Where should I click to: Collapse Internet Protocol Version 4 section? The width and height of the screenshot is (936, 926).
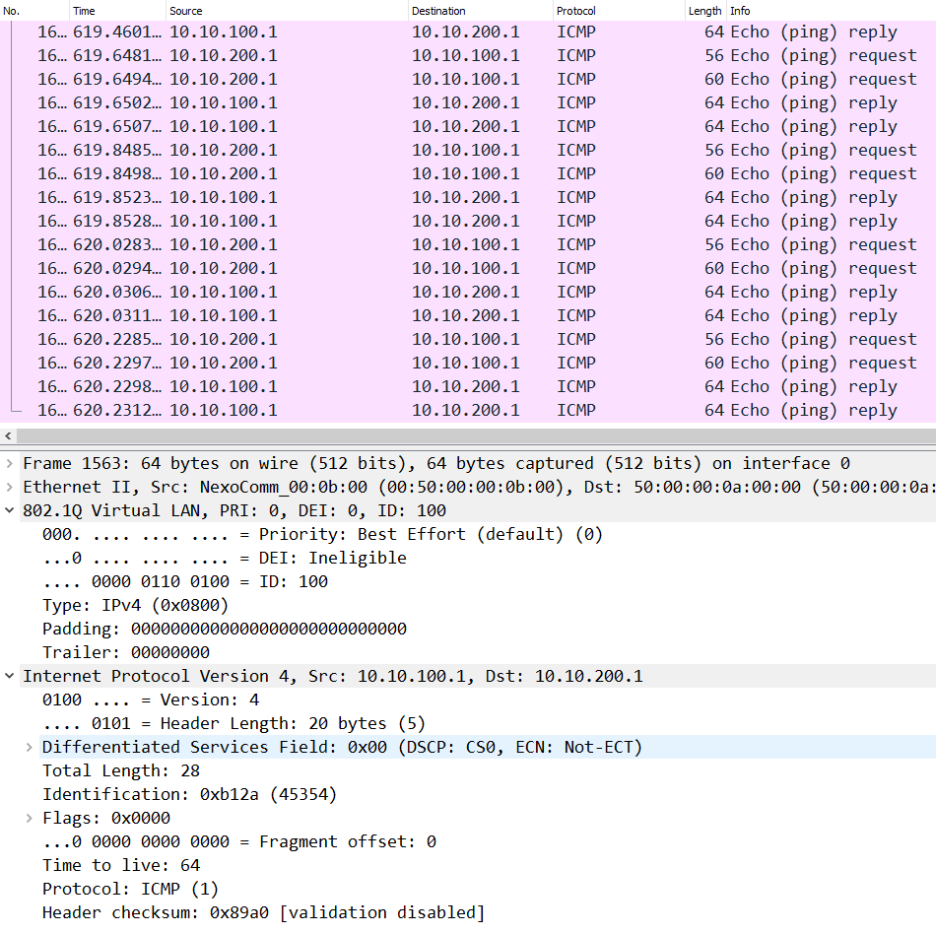coord(10,677)
